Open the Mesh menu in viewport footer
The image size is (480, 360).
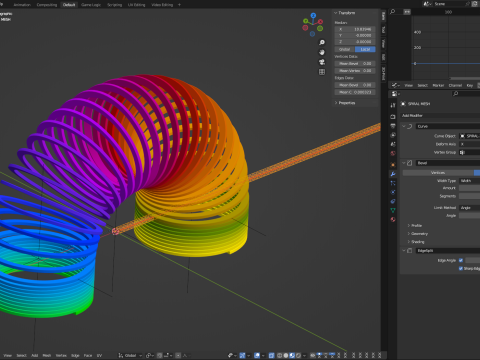(x=47, y=355)
